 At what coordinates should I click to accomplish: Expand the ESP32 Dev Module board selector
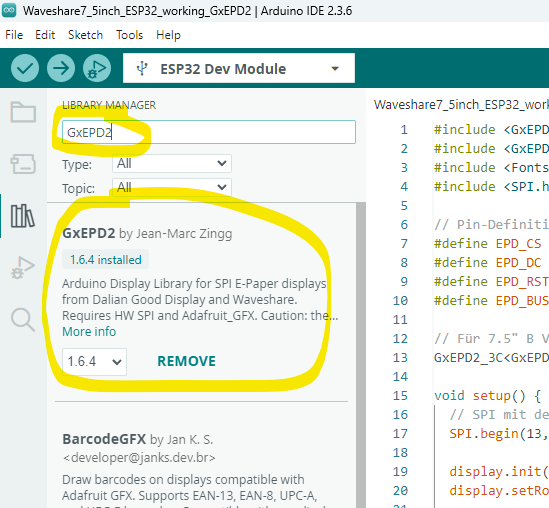coord(239,68)
